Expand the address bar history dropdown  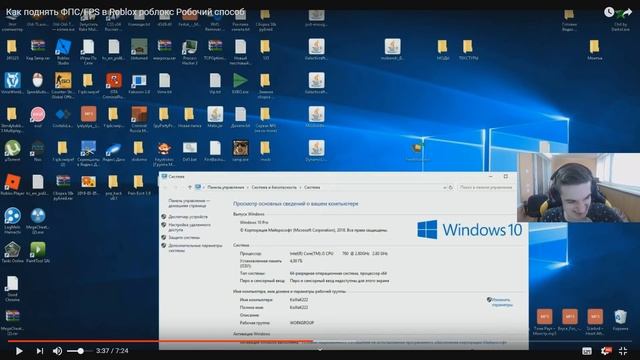point(444,187)
